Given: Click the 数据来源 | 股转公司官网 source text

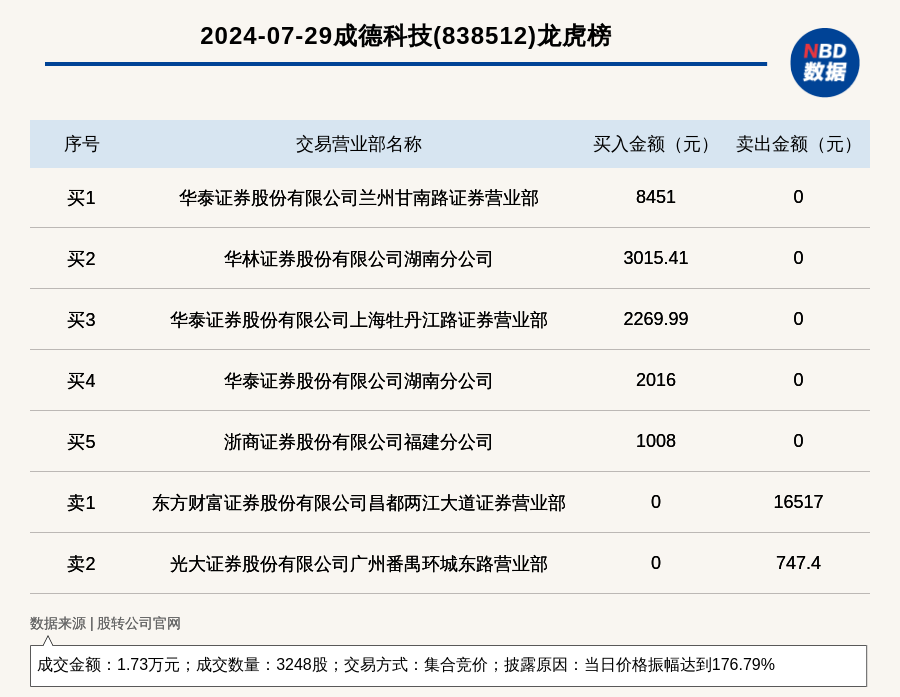Looking at the screenshot, I should [x=105, y=624].
